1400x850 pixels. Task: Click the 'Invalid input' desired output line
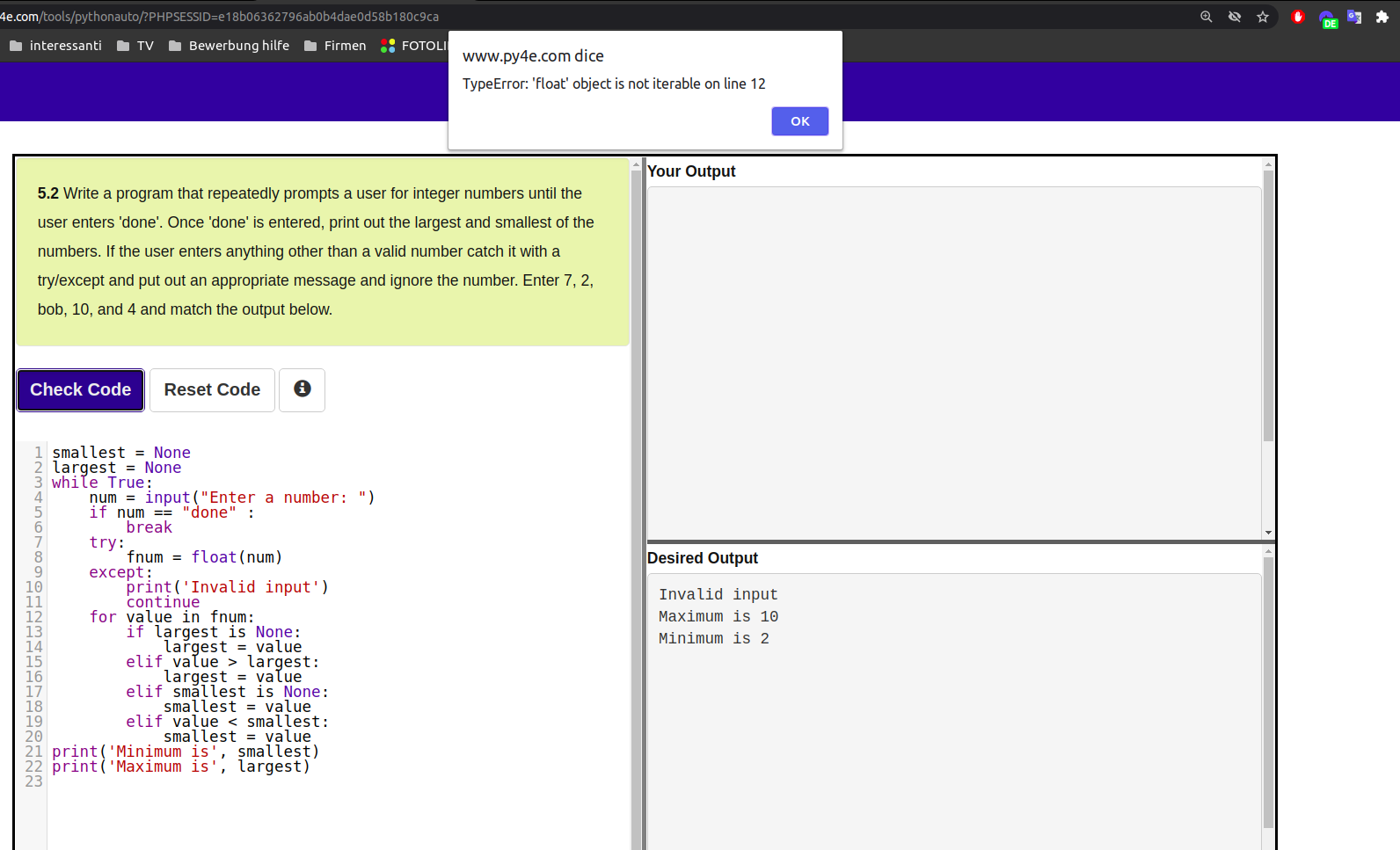718,595
